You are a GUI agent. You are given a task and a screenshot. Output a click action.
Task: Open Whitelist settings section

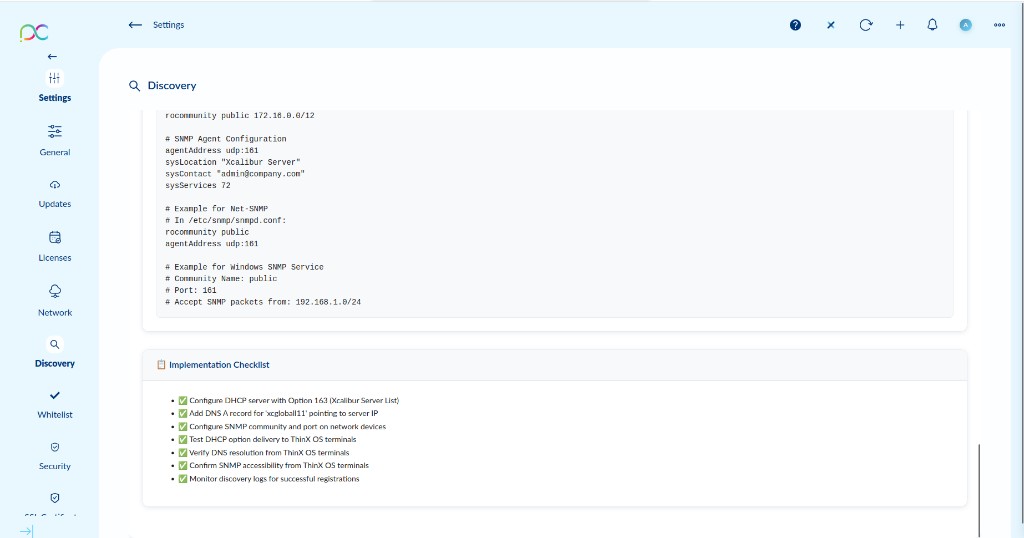[x=55, y=403]
